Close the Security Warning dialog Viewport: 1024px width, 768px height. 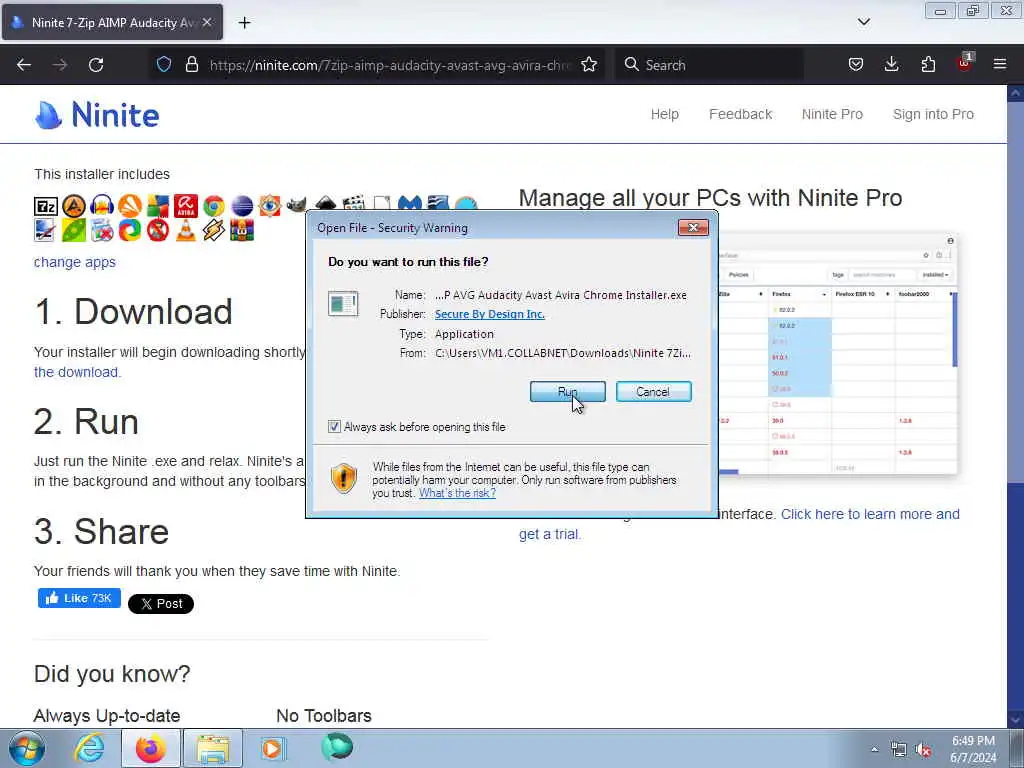pyautogui.click(x=693, y=227)
